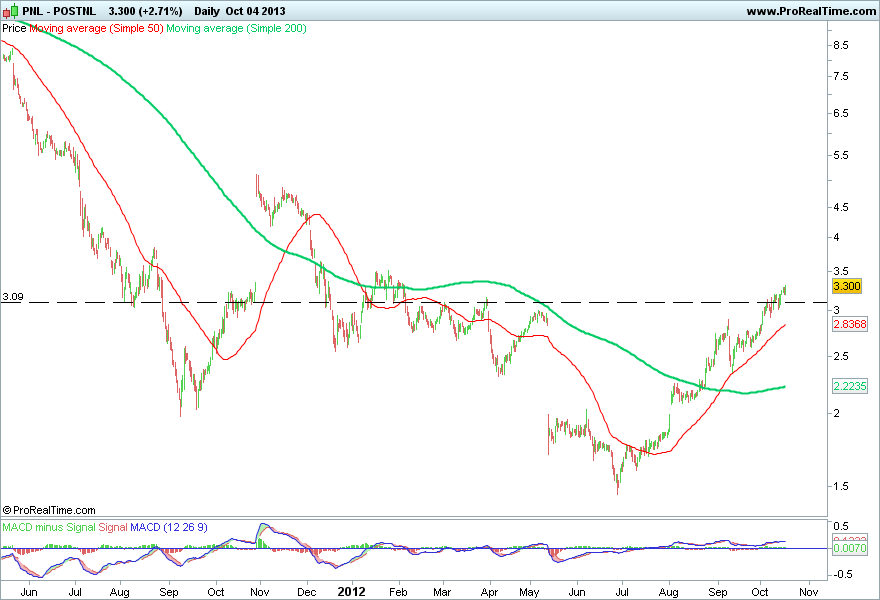Click the Mar label on time axis

tap(442, 592)
